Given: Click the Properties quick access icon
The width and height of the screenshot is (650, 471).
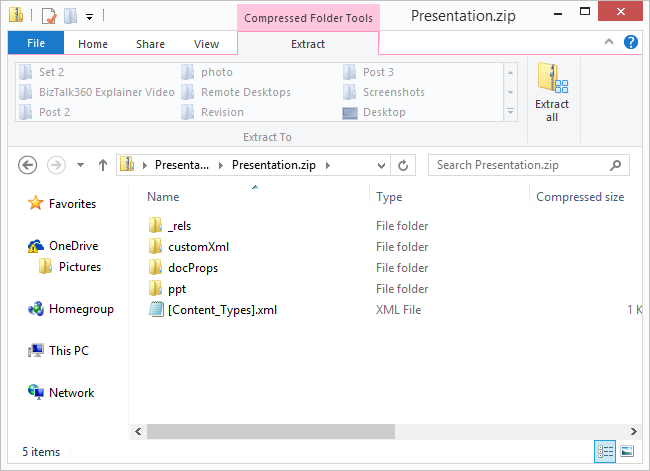Looking at the screenshot, I should point(49,16).
